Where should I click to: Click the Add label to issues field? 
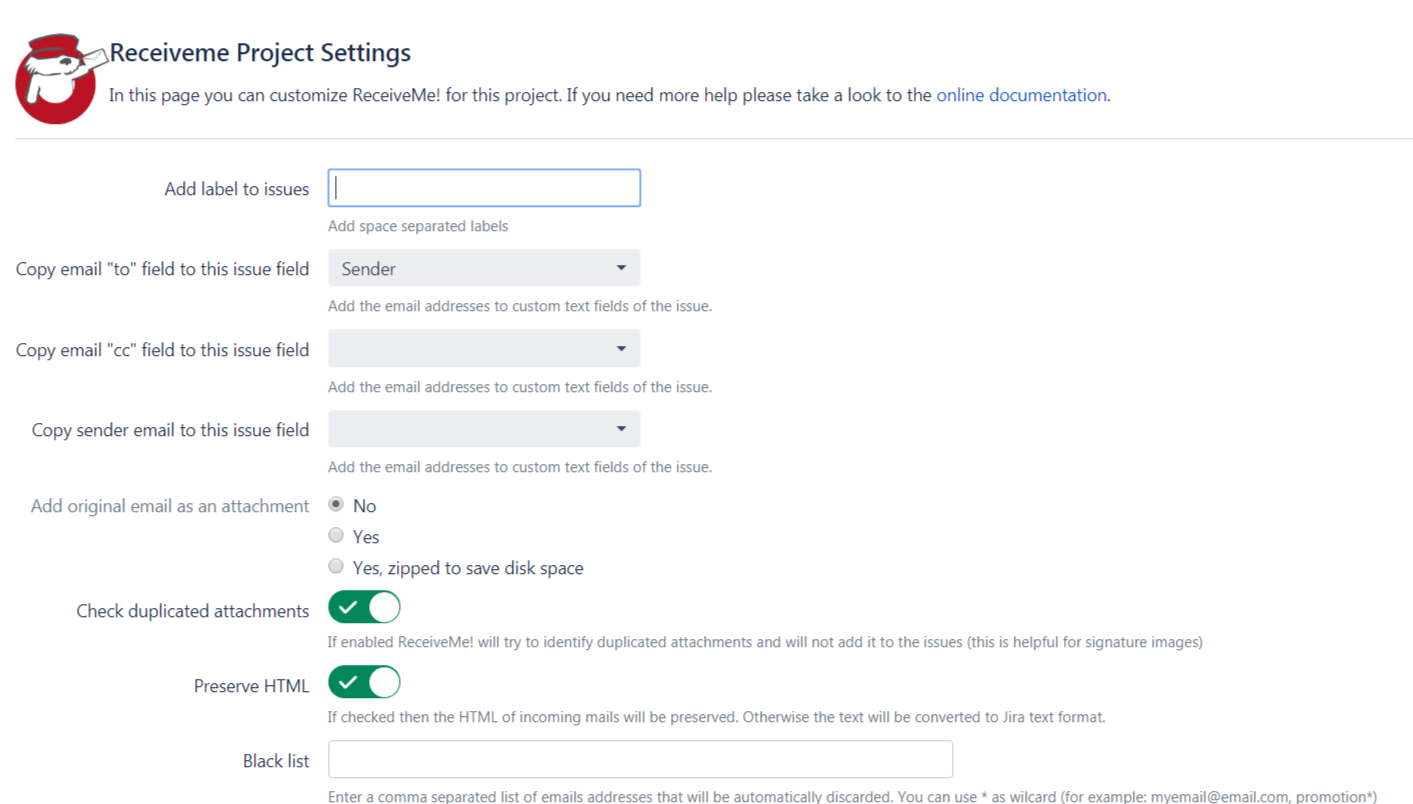point(484,188)
